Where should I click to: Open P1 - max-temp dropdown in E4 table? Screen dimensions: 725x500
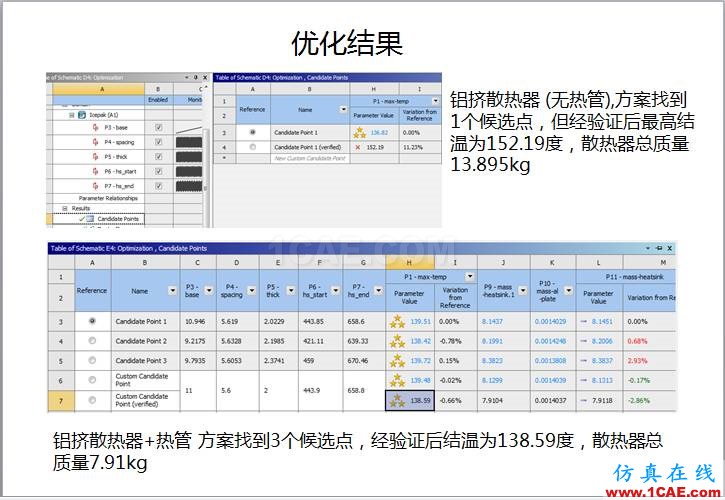pyautogui.click(x=470, y=277)
